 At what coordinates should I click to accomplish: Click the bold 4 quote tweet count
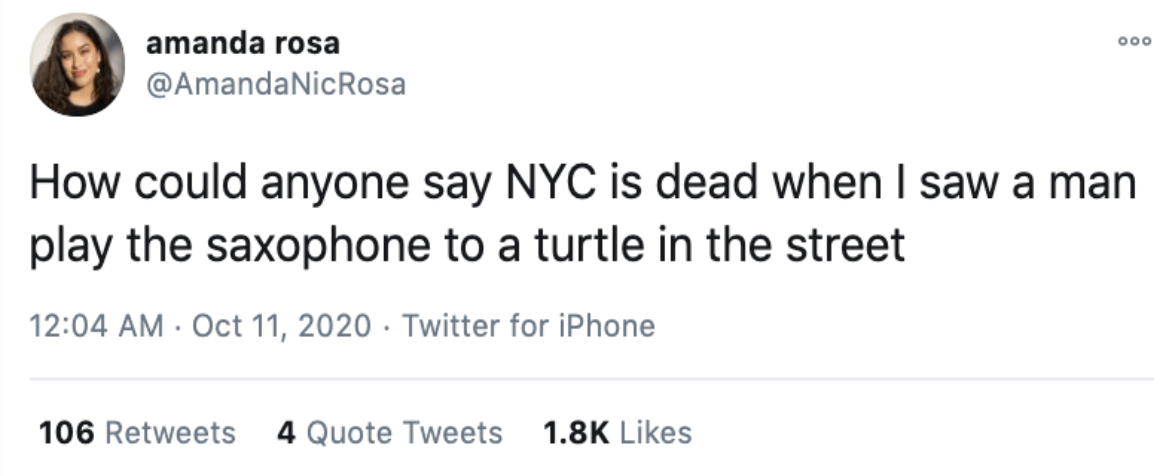286,433
